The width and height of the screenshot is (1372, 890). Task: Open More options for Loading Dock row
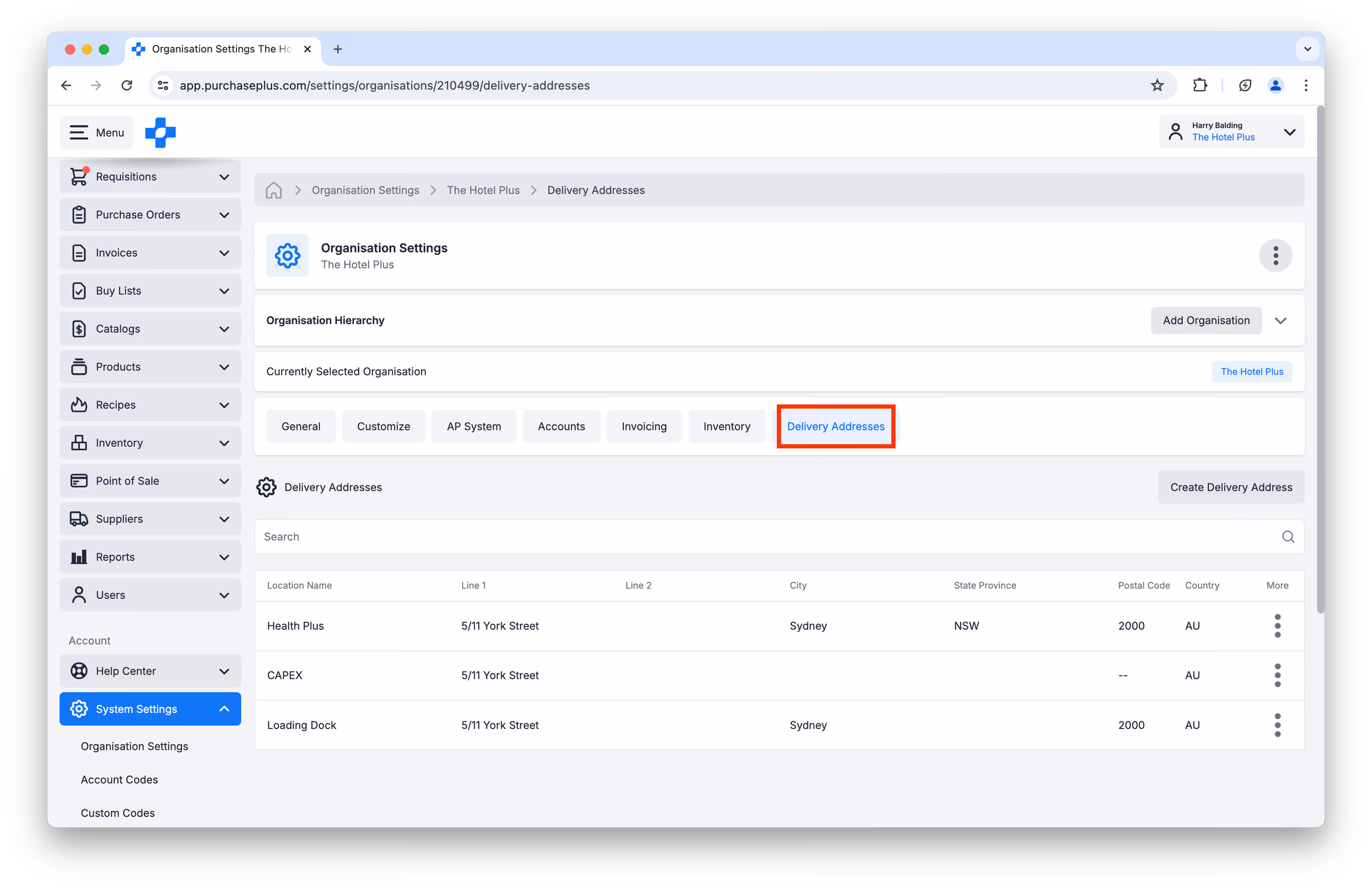(x=1278, y=725)
